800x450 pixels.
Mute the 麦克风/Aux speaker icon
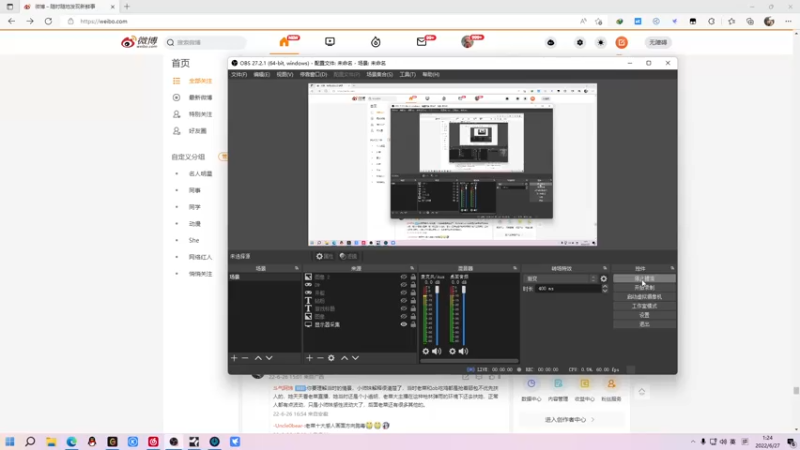coord(437,351)
